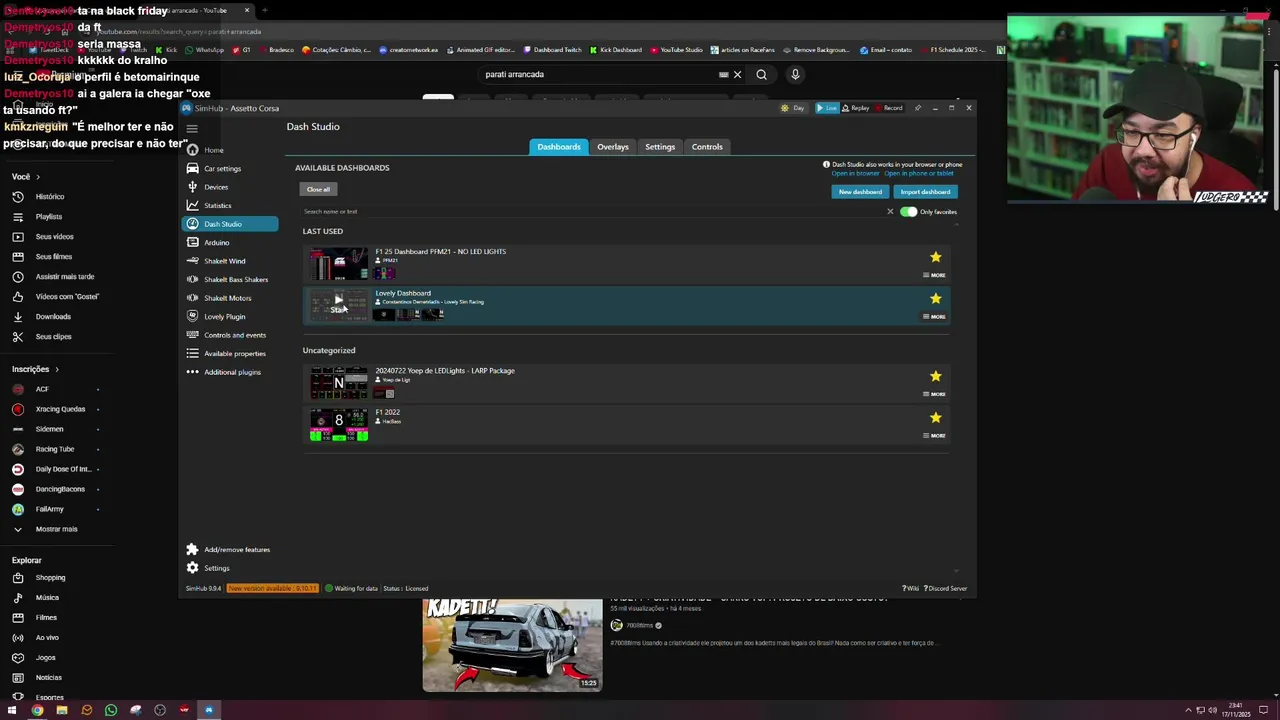The image size is (1280, 720).
Task: Switch to the Overlays tab
Action: click(613, 147)
